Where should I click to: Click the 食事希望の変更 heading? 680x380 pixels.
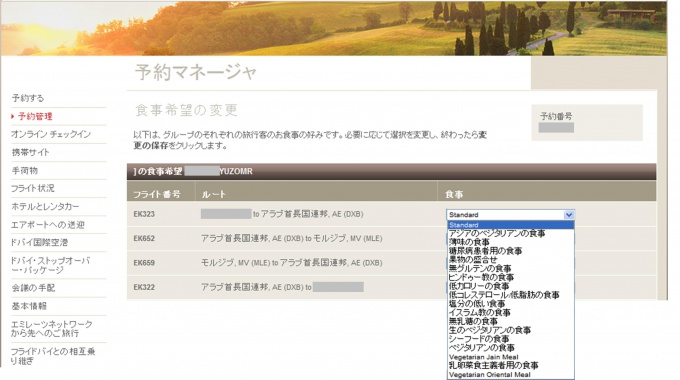tap(186, 110)
